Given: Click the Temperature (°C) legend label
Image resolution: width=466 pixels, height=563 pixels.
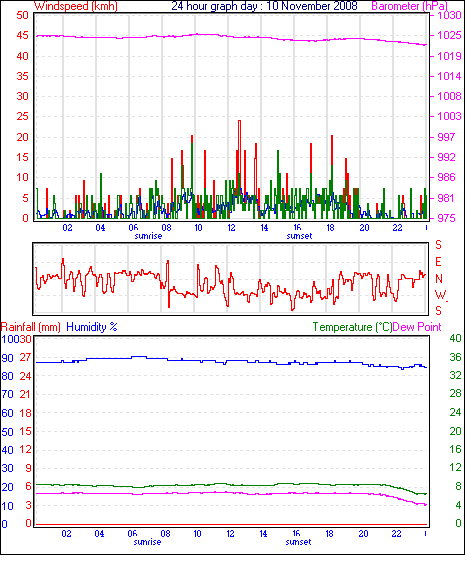Looking at the screenshot, I should pos(352,327).
